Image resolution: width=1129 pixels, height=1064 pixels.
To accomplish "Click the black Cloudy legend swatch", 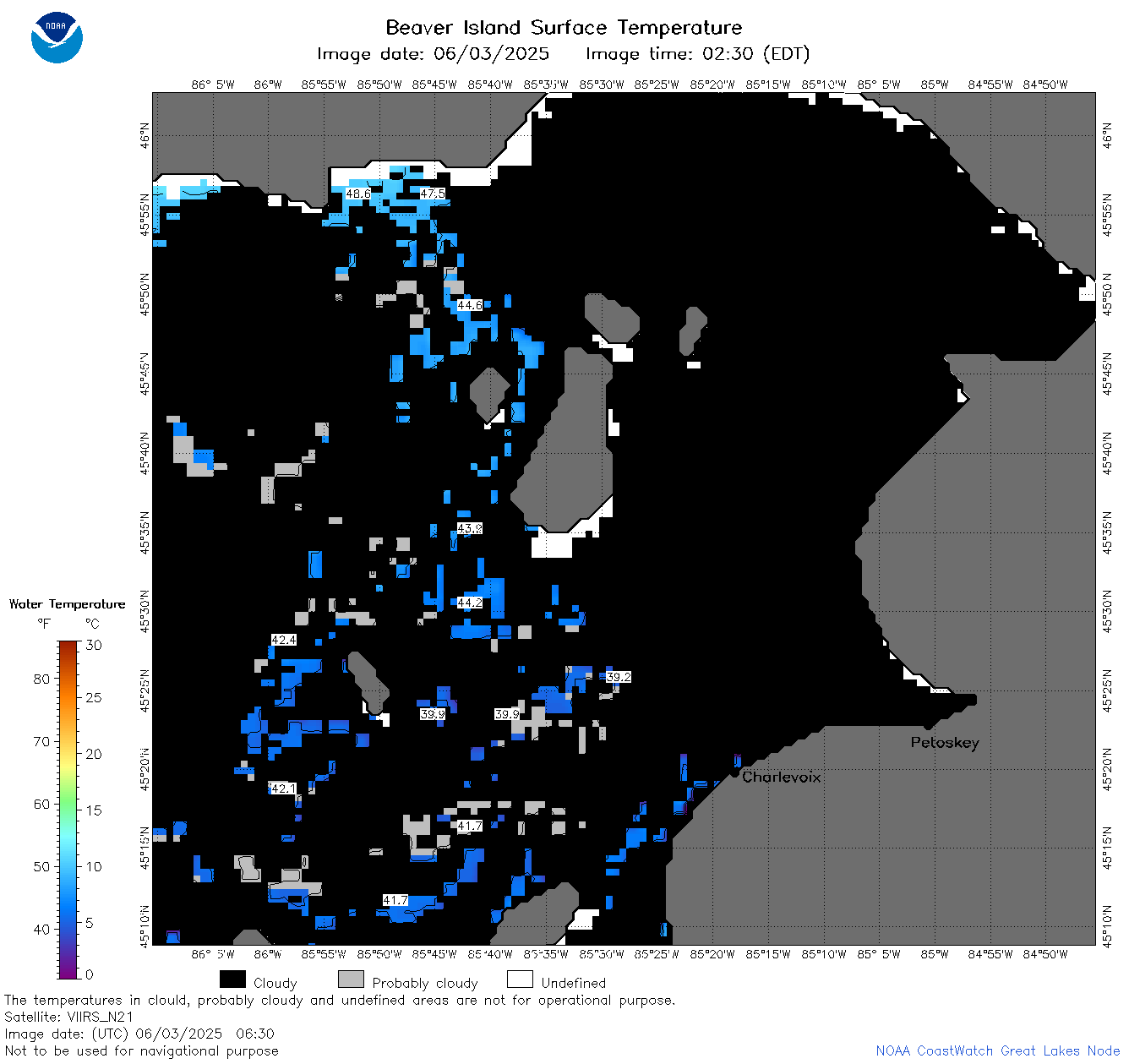I will 232,979.
